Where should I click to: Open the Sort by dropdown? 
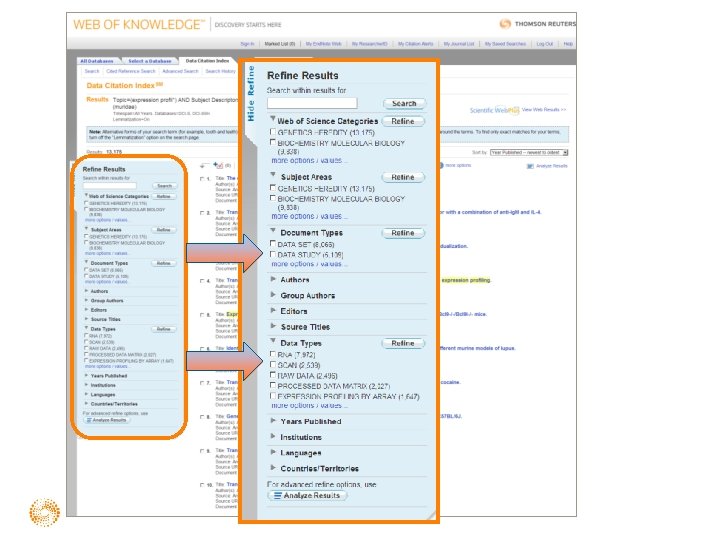point(529,152)
